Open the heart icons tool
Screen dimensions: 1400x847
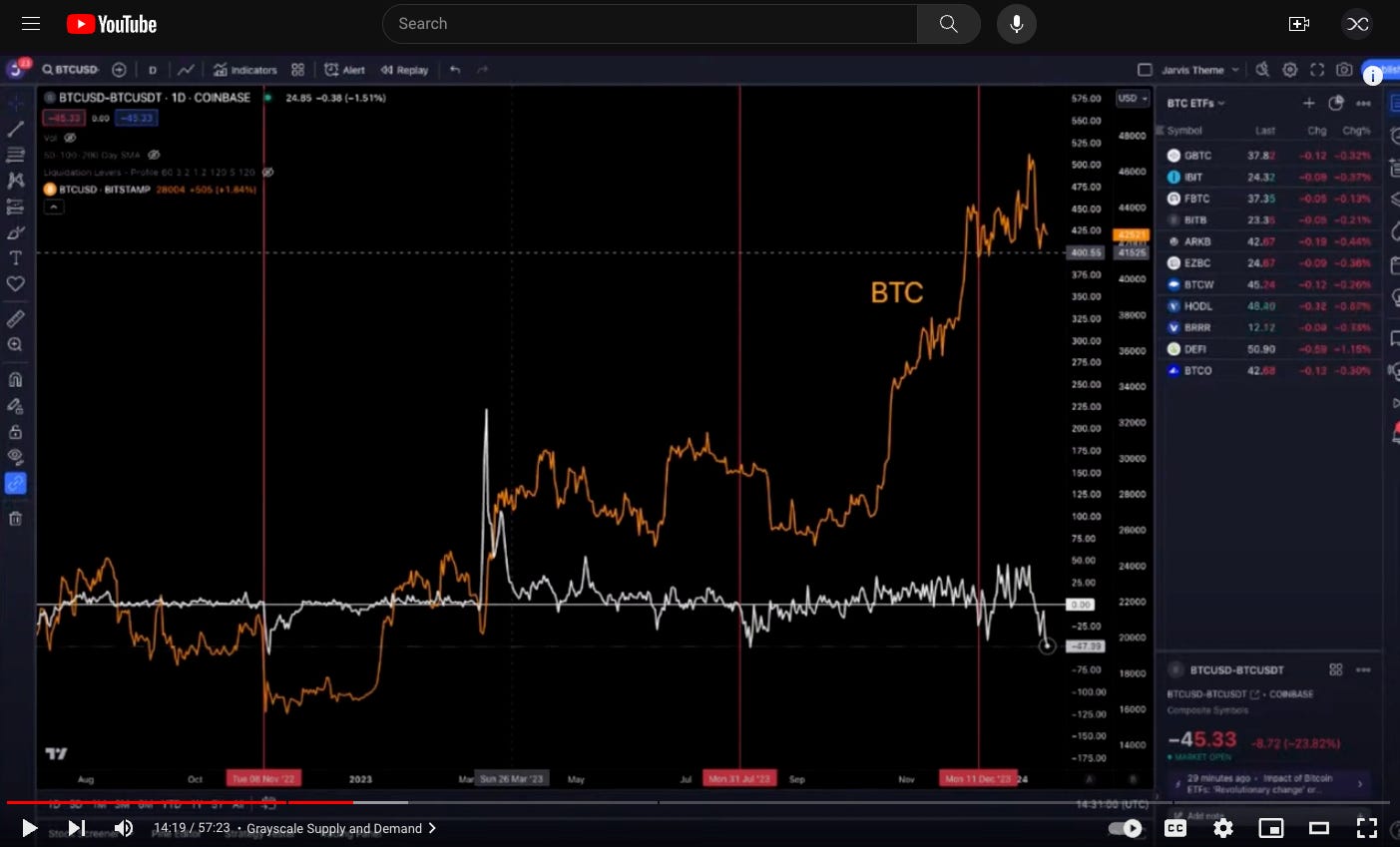pyautogui.click(x=16, y=284)
